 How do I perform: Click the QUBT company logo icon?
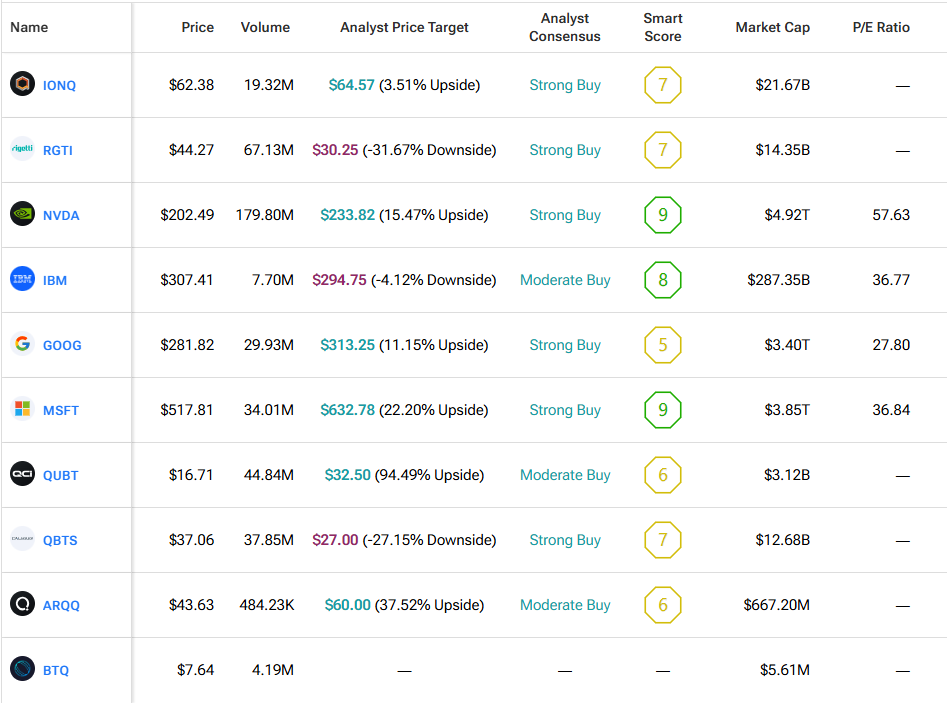[x=22, y=475]
